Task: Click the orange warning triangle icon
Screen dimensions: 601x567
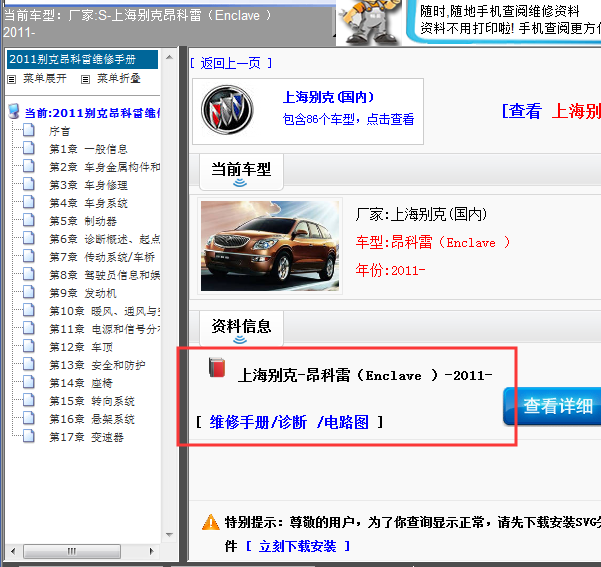Action: [x=210, y=522]
